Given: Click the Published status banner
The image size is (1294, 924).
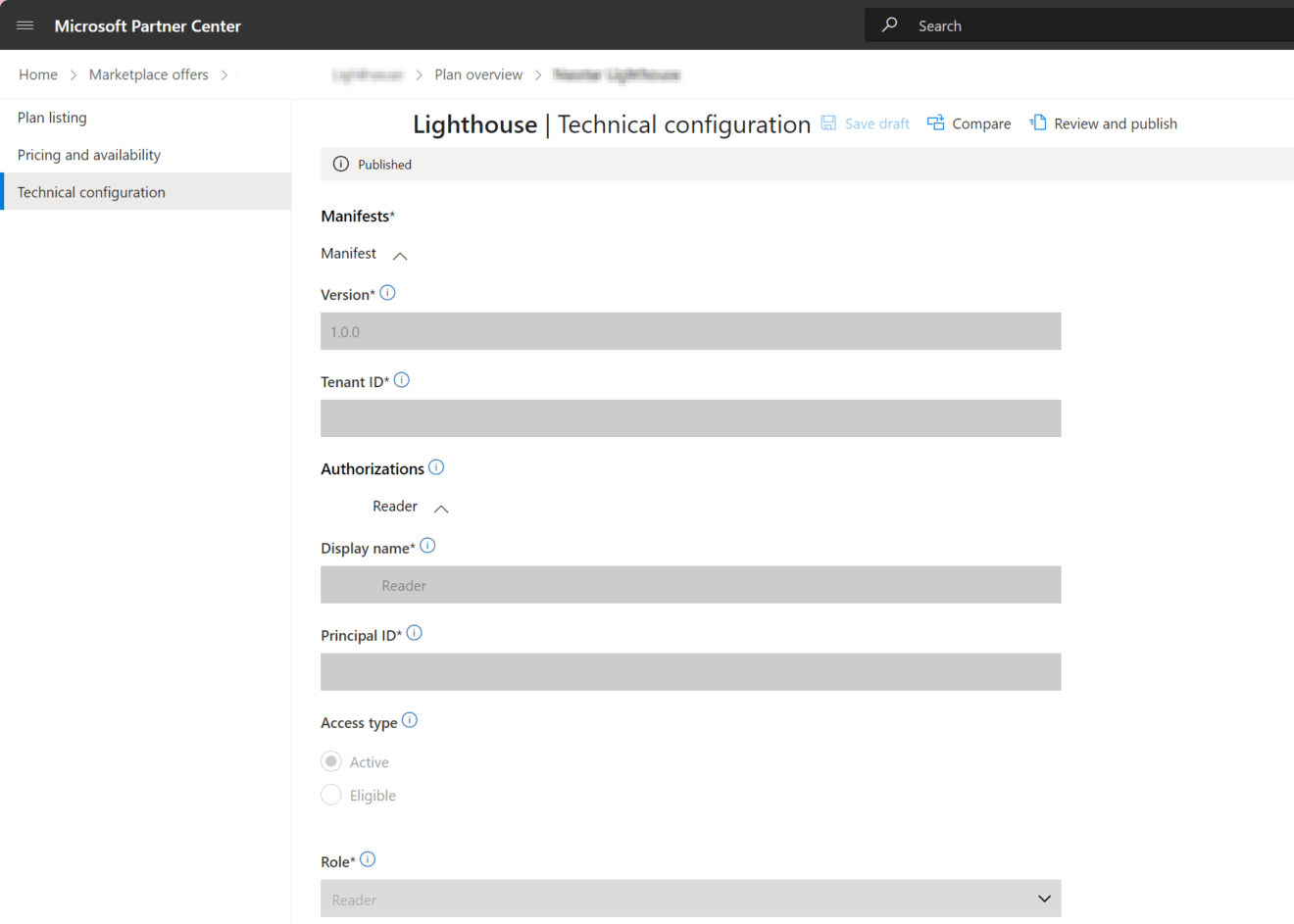Looking at the screenshot, I should pyautogui.click(x=386, y=164).
